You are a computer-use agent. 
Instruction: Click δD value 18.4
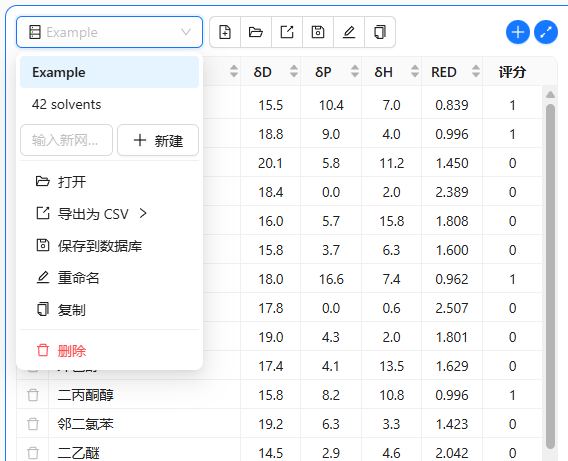coord(271,192)
